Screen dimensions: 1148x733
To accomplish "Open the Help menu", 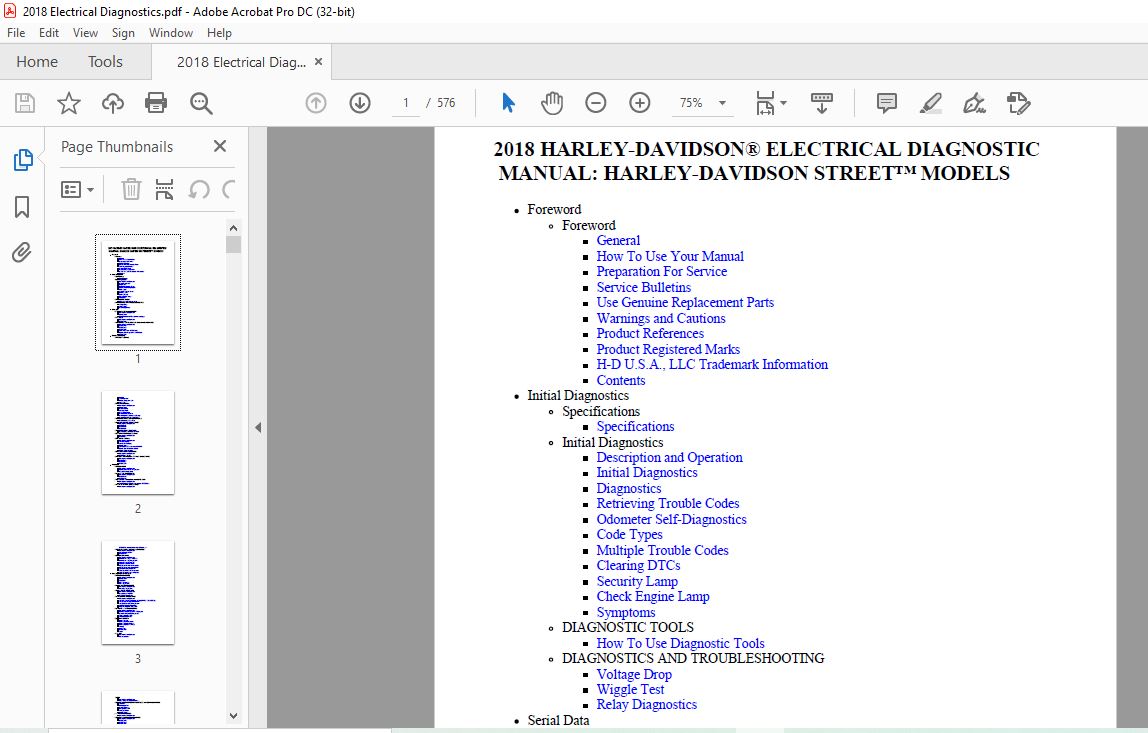I will 219,33.
